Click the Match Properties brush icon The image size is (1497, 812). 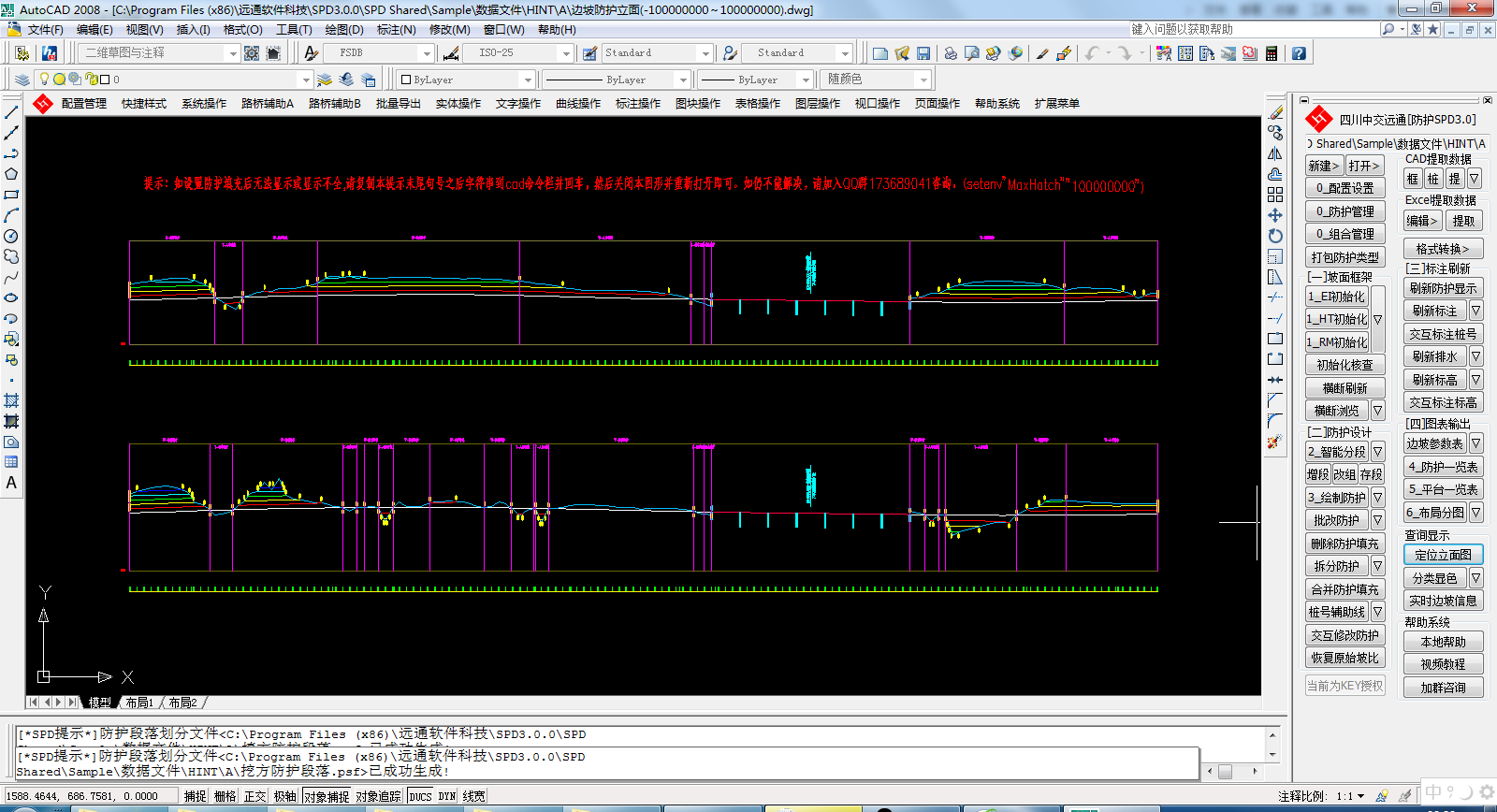click(x=1041, y=53)
